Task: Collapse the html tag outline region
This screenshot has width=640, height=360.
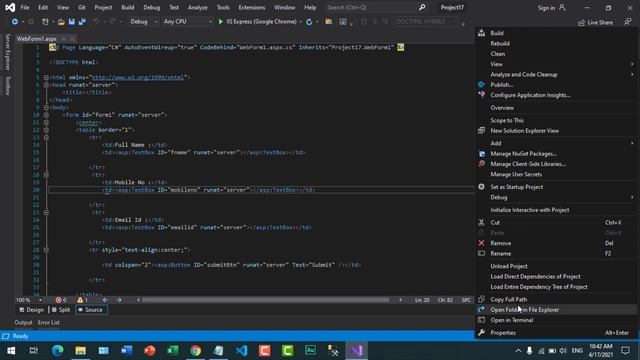Action: point(46,77)
